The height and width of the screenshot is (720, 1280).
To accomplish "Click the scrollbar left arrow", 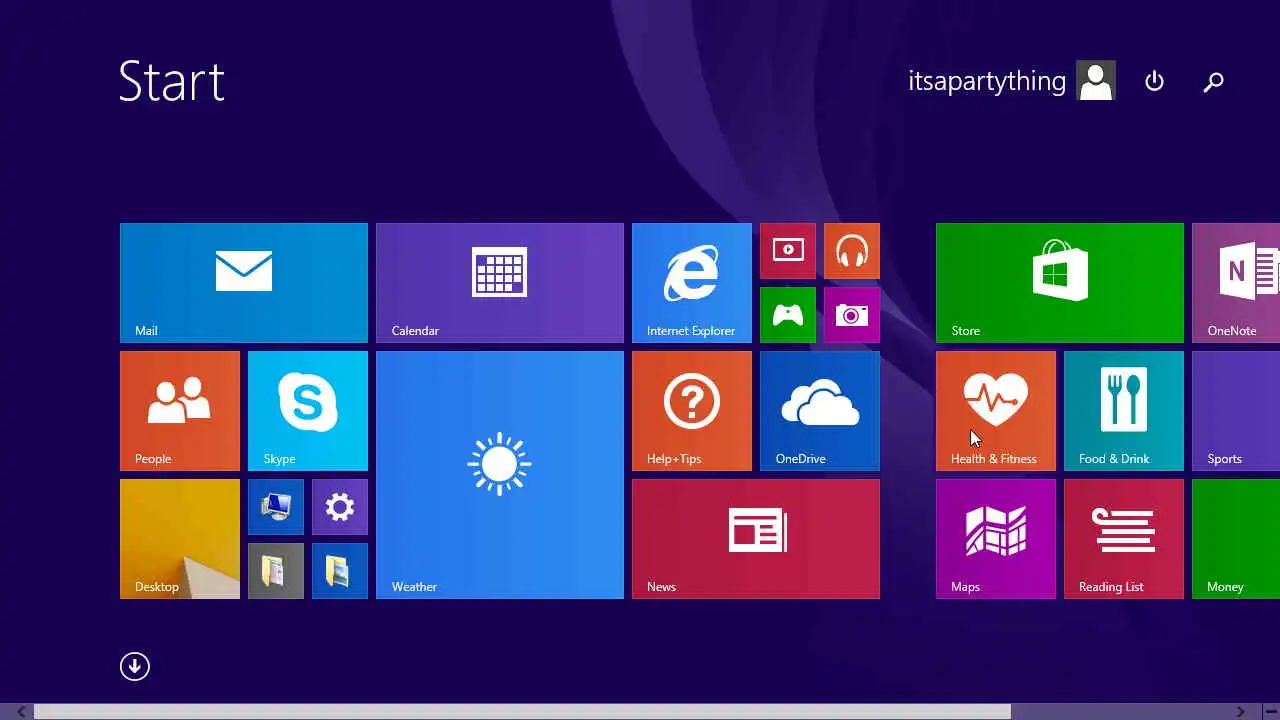I will [x=21, y=712].
